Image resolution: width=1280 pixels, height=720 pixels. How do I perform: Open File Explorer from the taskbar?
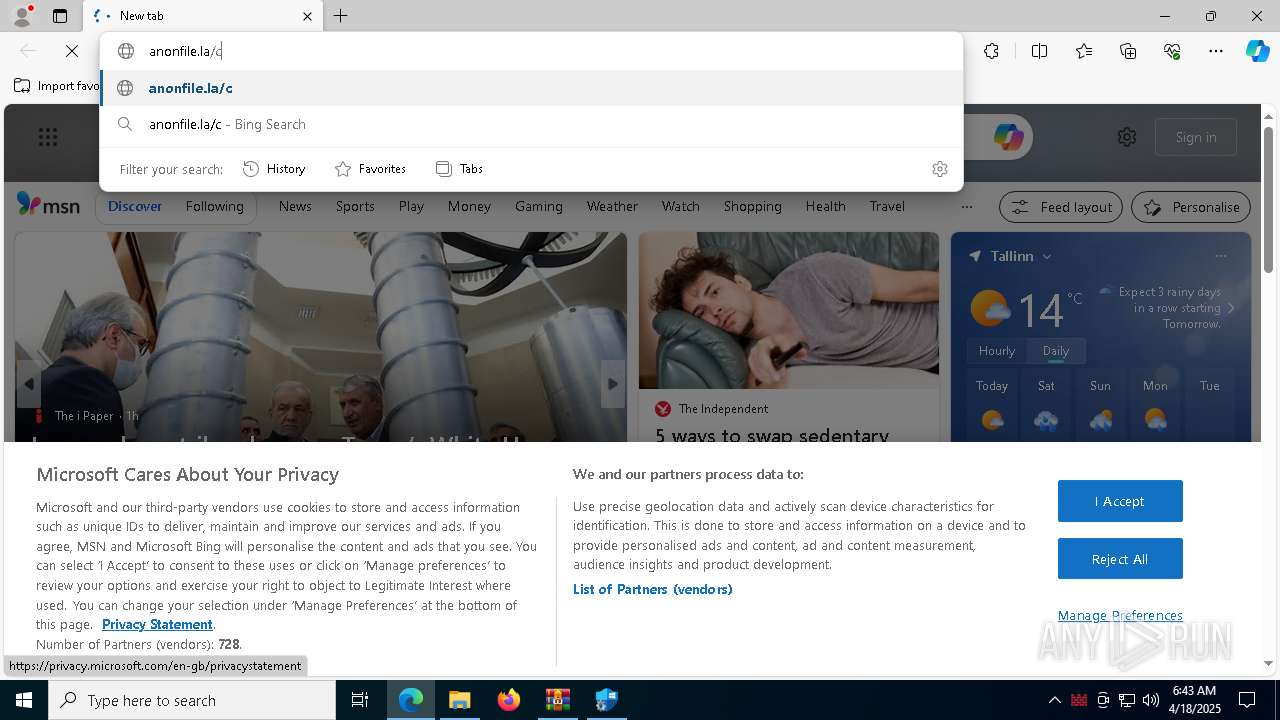[459, 700]
